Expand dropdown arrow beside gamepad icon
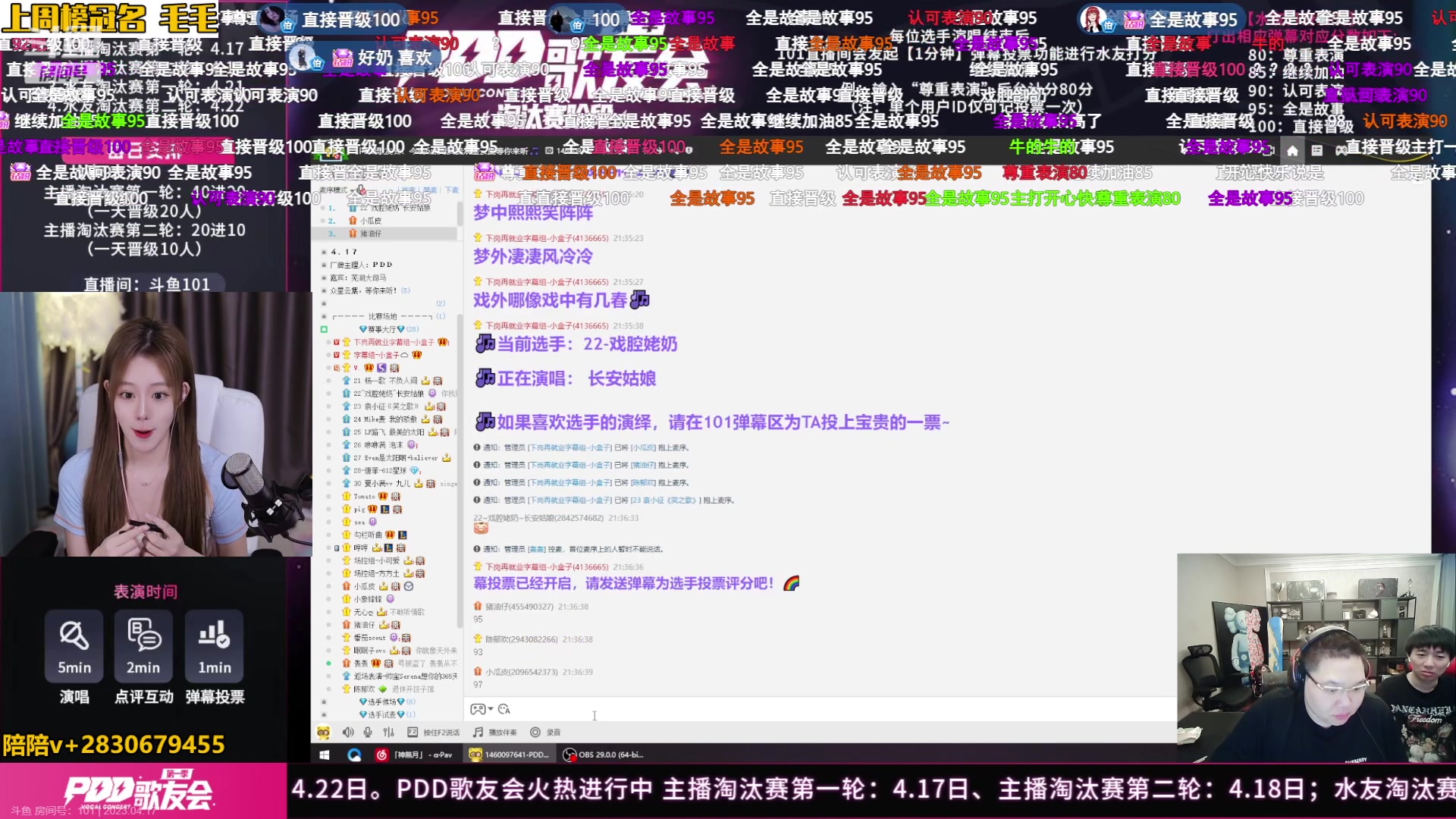1456x819 pixels. (x=491, y=709)
